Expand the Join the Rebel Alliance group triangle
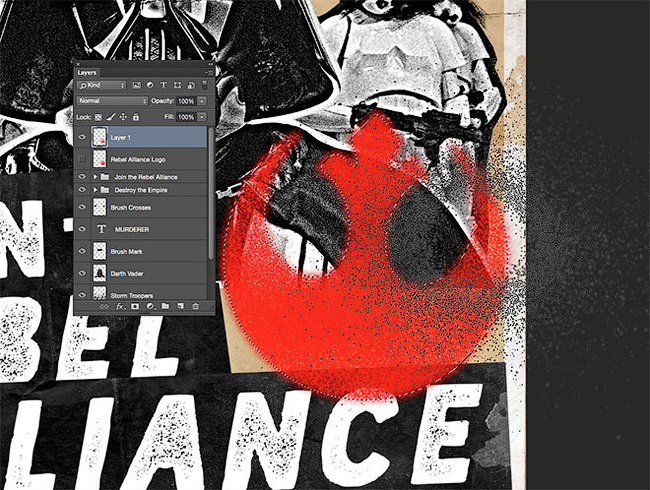Viewport: 650px width, 490px height. click(95, 177)
